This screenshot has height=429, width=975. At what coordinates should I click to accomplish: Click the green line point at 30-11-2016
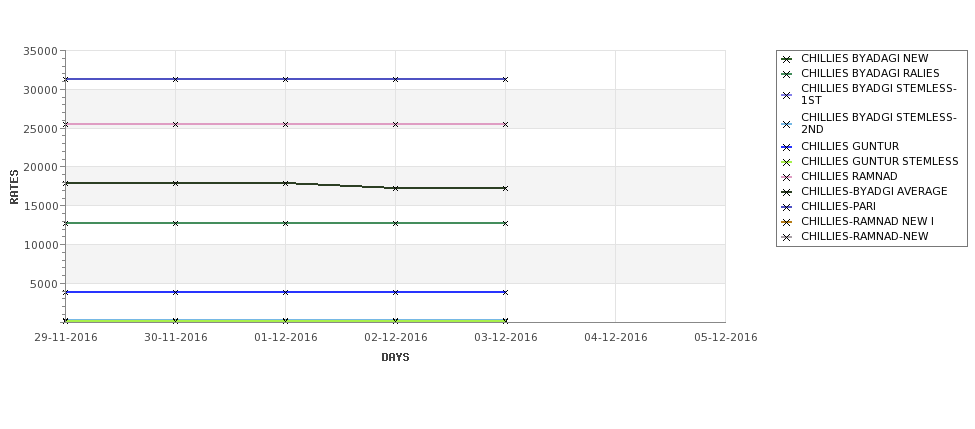click(x=175, y=223)
